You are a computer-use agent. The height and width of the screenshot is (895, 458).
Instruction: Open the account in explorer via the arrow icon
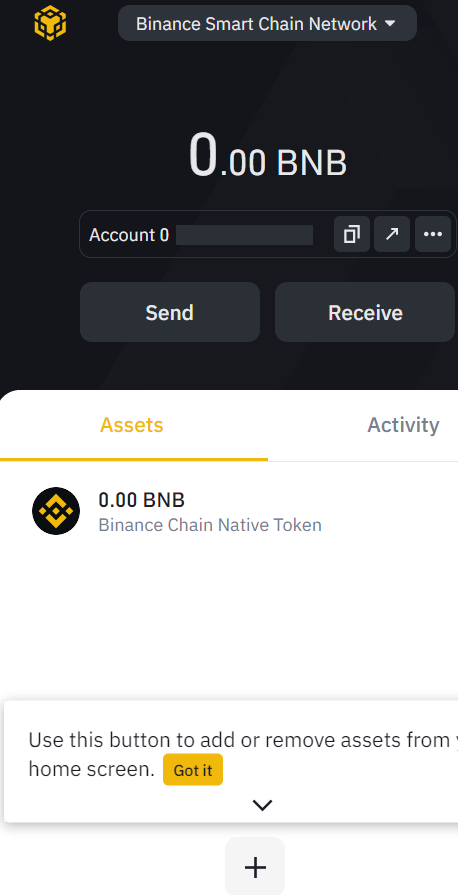[x=392, y=234]
